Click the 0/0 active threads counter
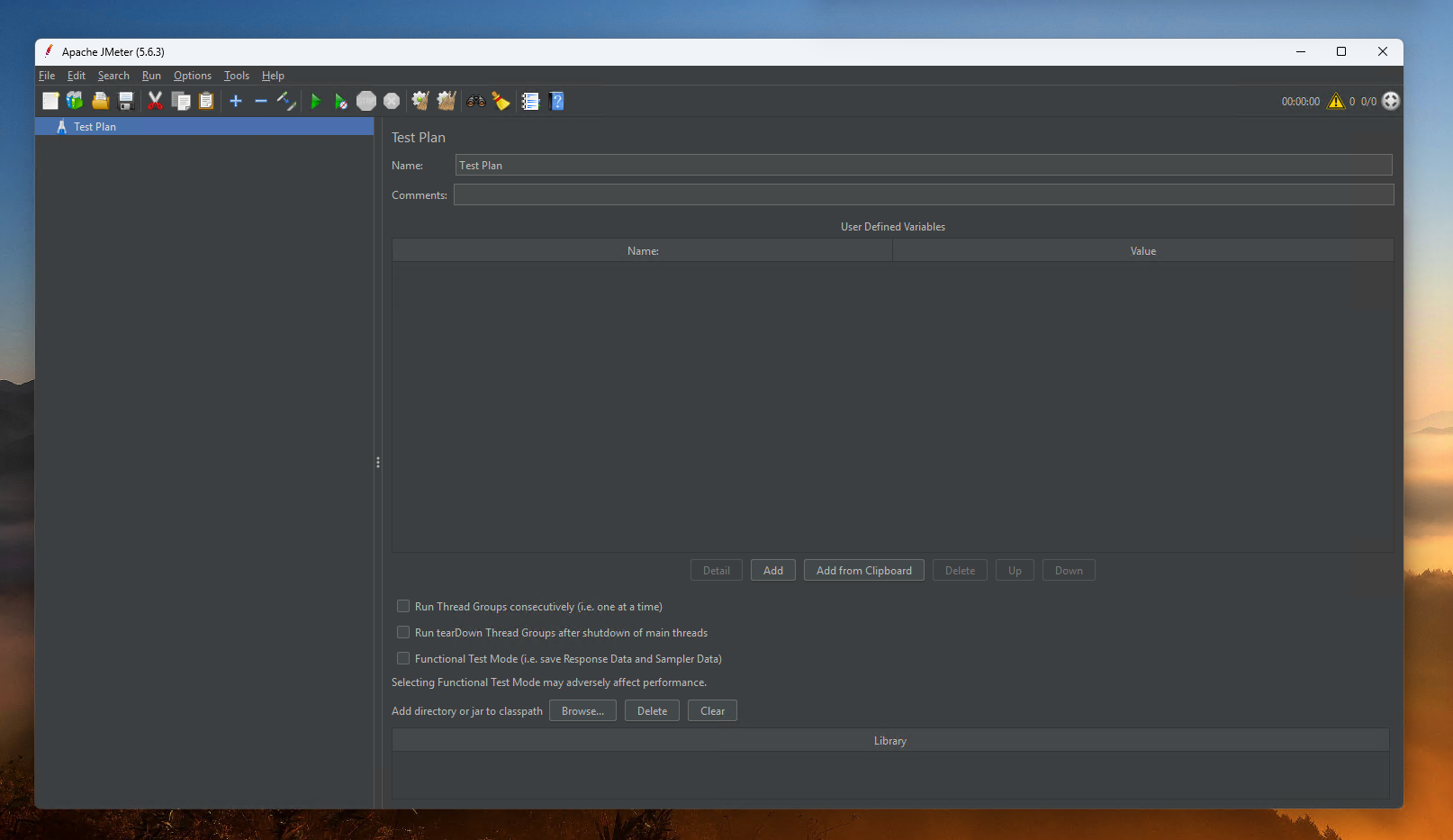The height and width of the screenshot is (840, 1453). 1368,102
